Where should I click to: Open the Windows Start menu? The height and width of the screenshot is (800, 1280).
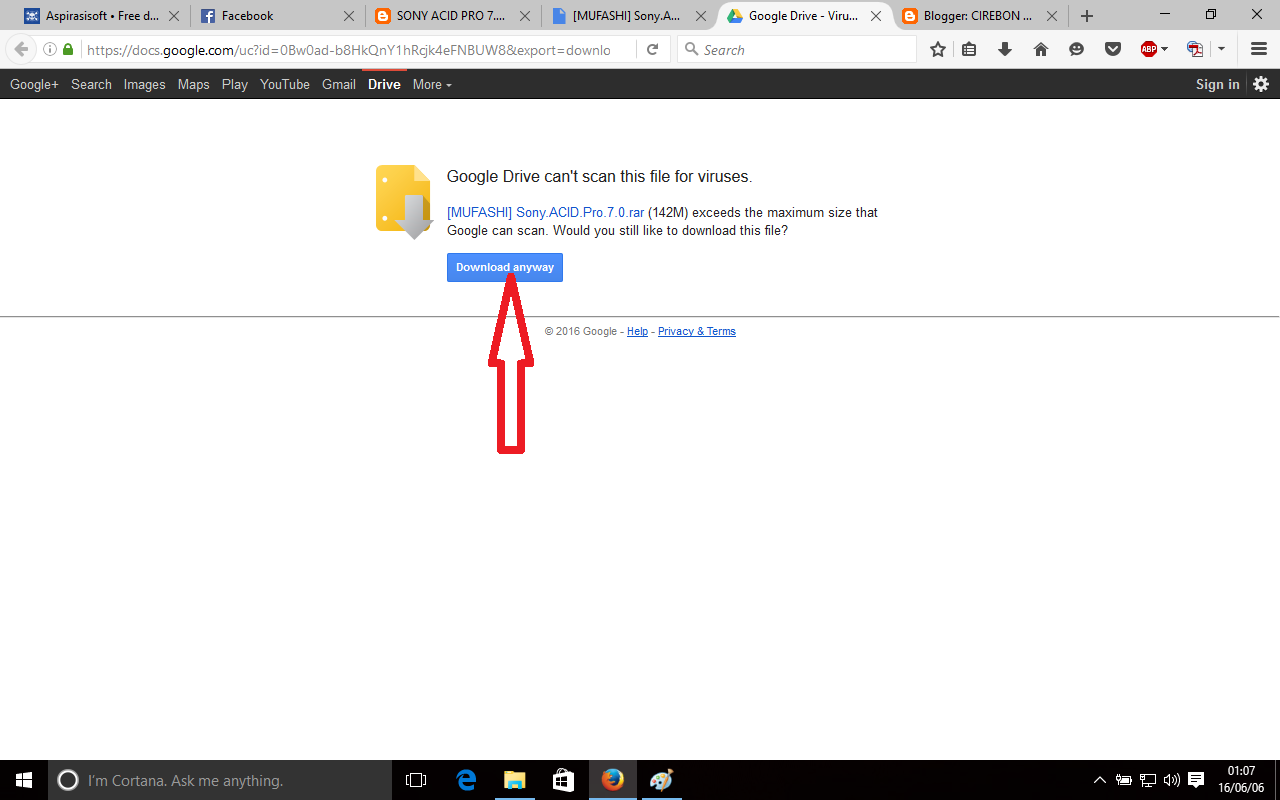click(24, 780)
